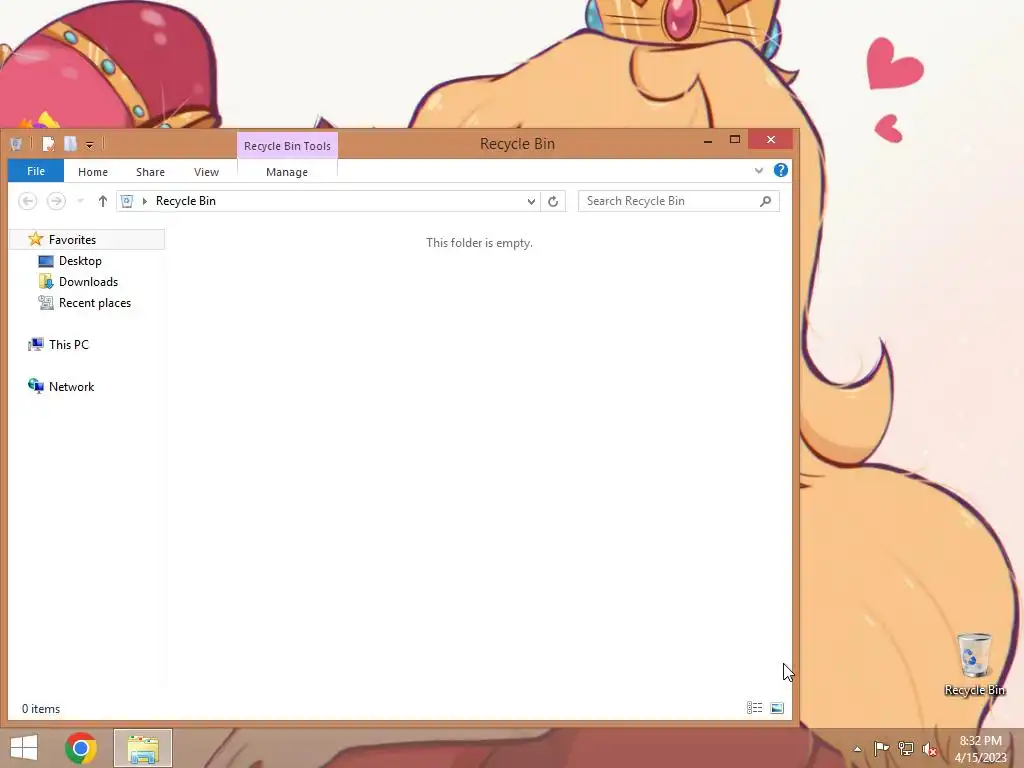Screen dimensions: 1024x768
Task: Show hidden tray icons arrow
Action: pos(857,749)
